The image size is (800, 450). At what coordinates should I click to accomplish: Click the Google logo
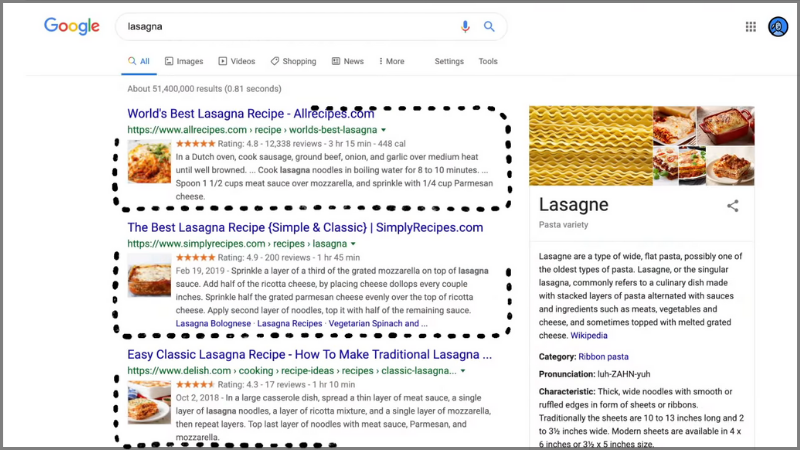click(71, 26)
